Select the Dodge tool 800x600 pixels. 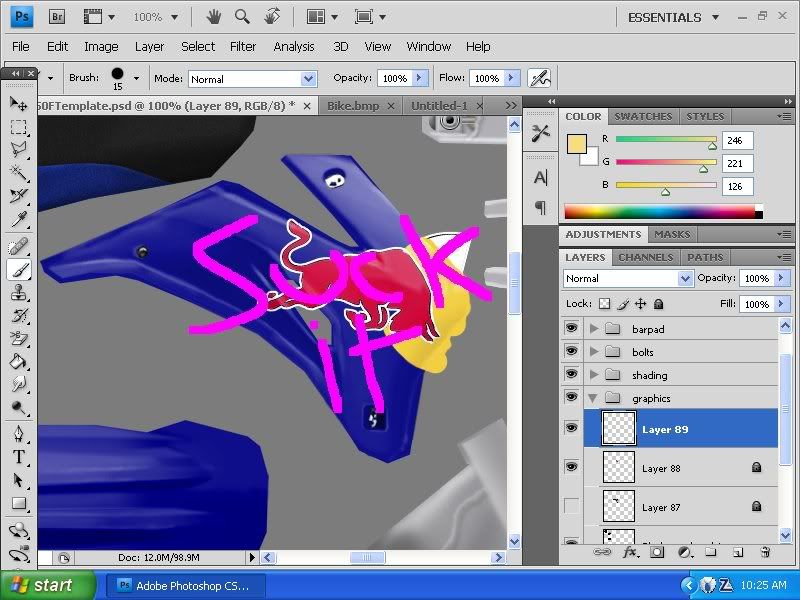pyautogui.click(x=18, y=408)
